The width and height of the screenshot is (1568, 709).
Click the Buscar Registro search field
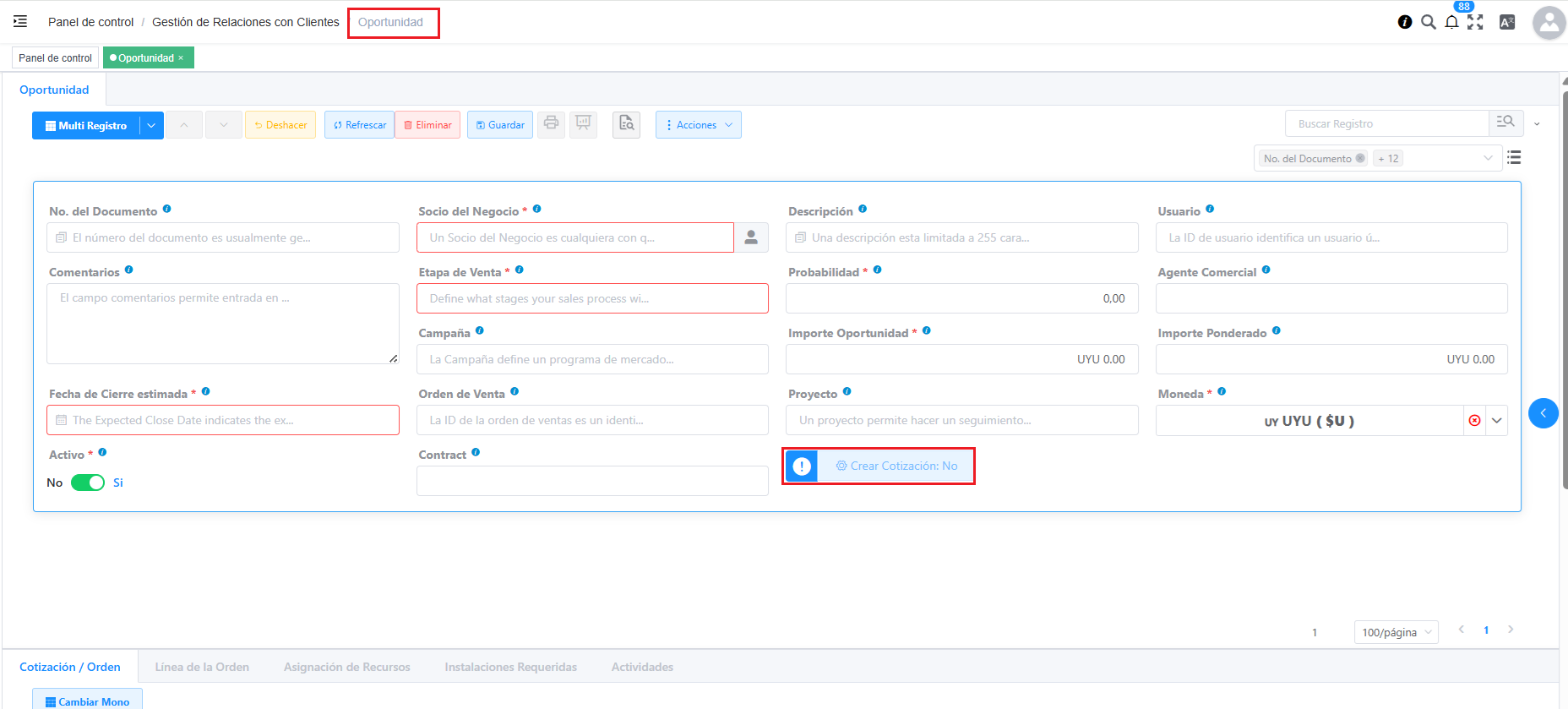pos(1386,123)
